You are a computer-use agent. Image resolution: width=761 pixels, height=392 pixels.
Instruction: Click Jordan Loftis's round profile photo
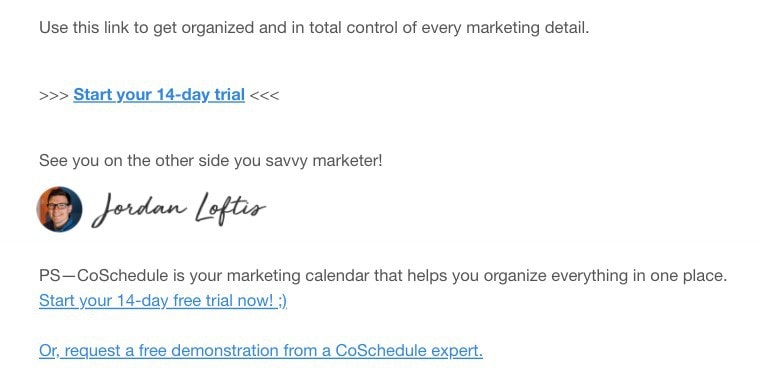(x=59, y=209)
